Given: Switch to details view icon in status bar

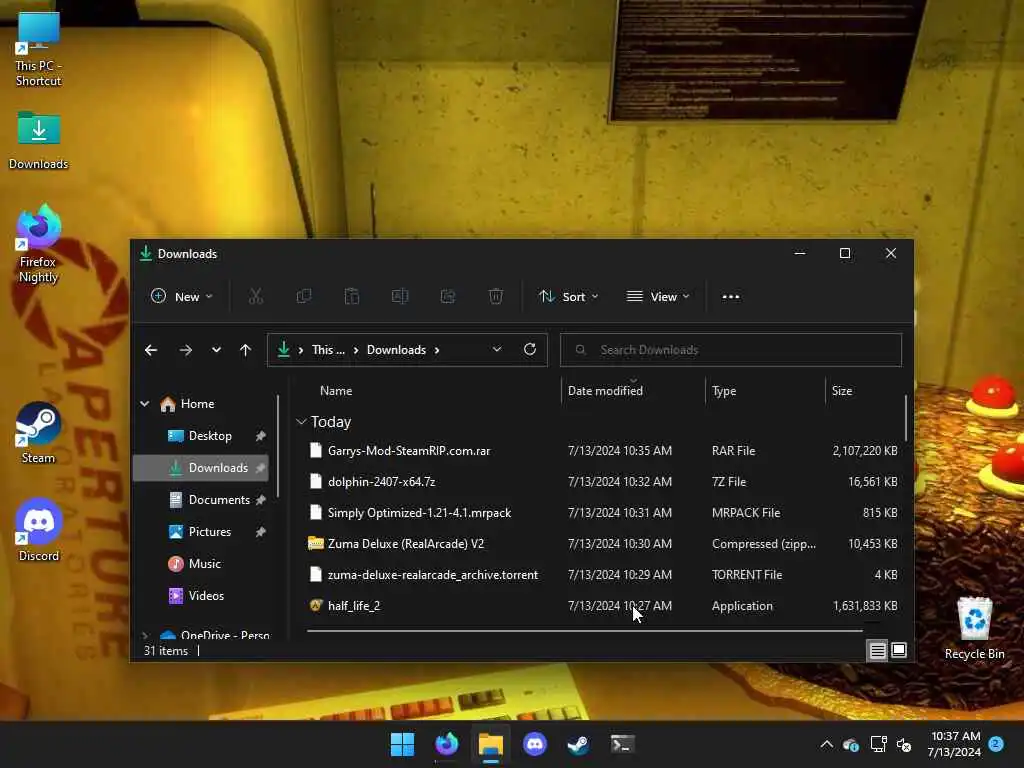Looking at the screenshot, I should (877, 650).
